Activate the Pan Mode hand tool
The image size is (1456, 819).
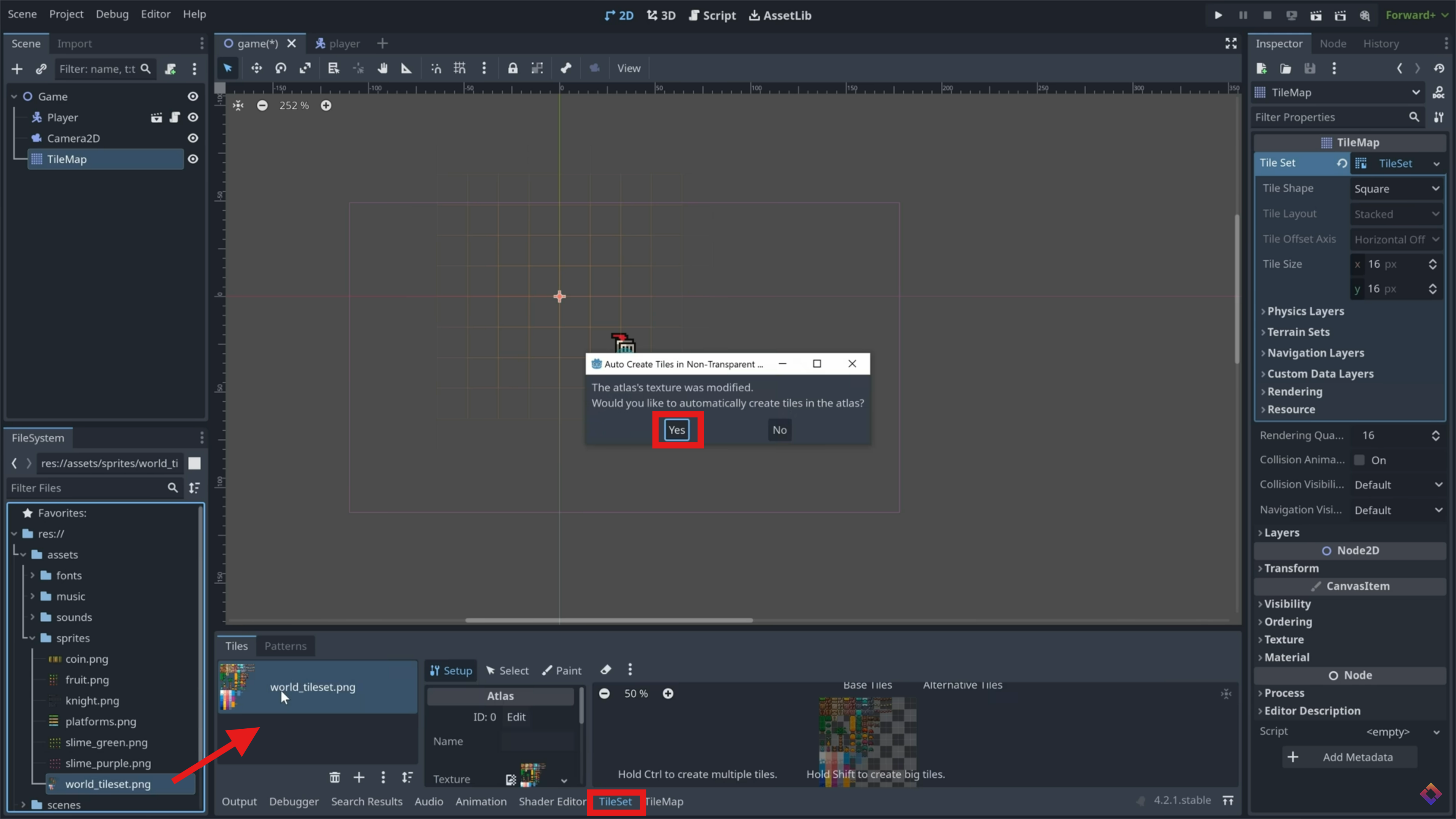coord(383,68)
